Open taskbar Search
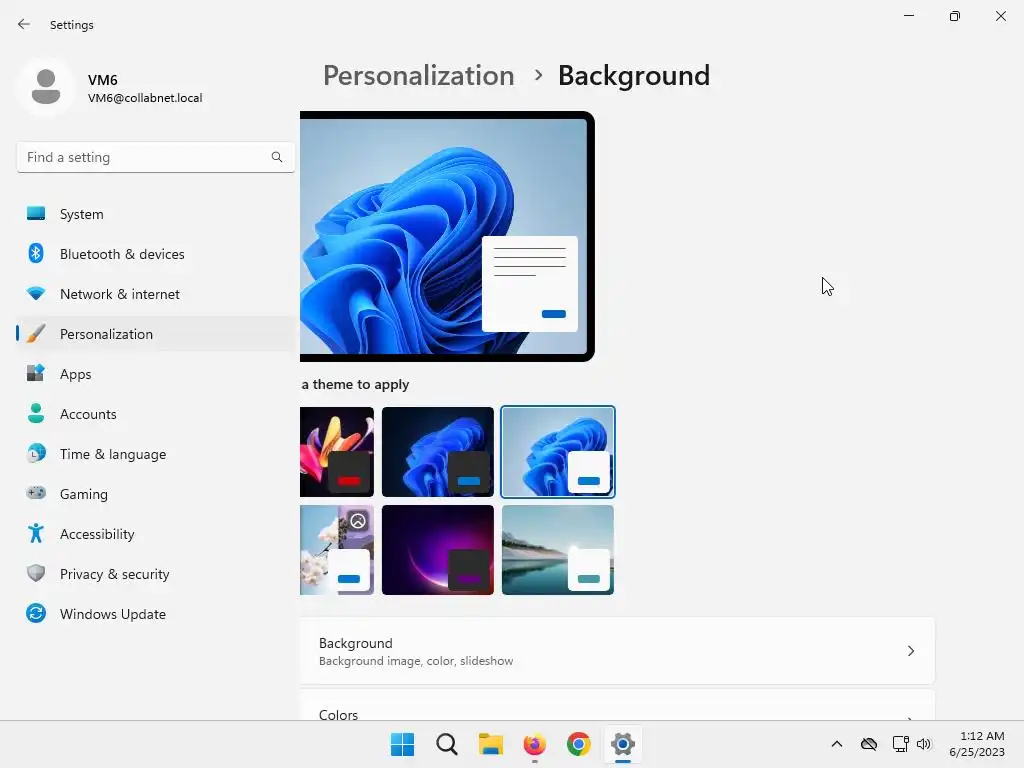The image size is (1024, 768). tap(447, 744)
